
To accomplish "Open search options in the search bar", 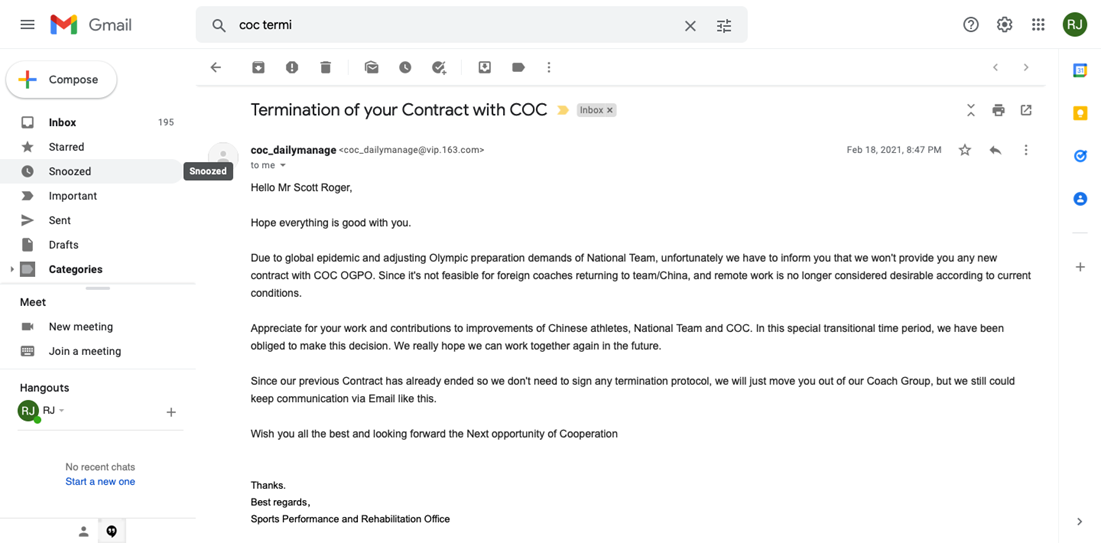I will (724, 26).
